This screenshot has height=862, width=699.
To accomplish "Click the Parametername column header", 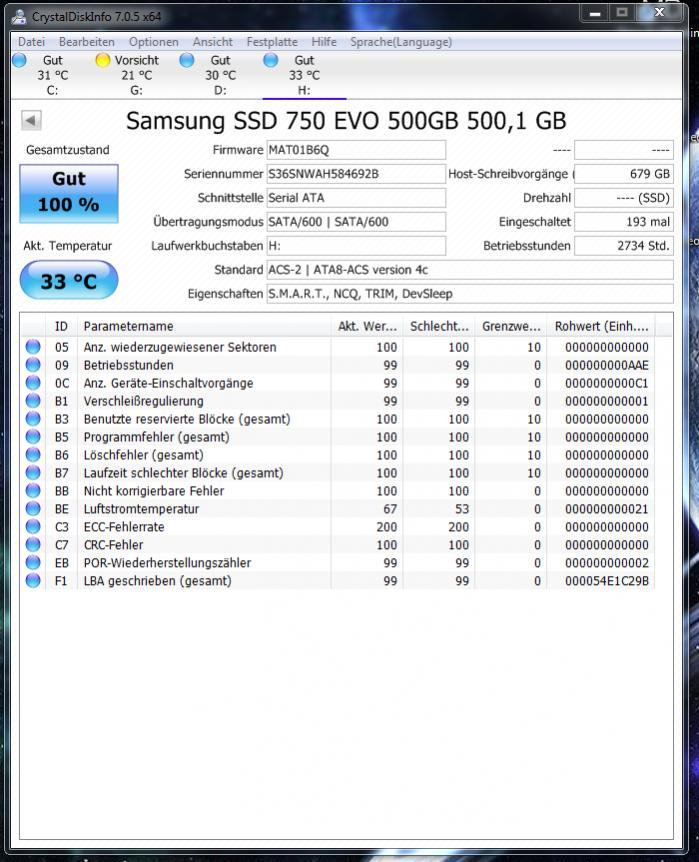I will pos(204,326).
